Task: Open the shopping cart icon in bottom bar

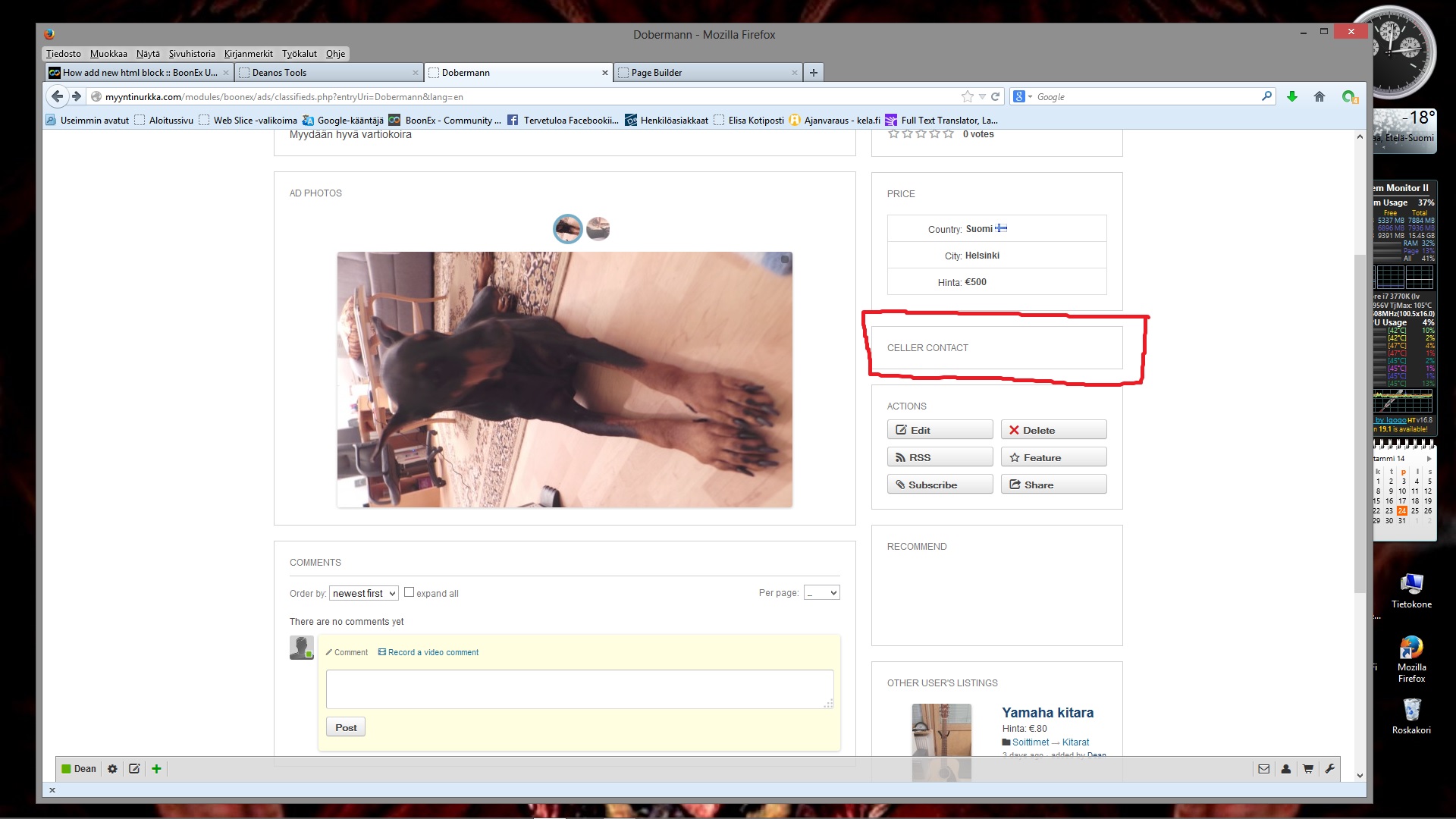Action: pyautogui.click(x=1308, y=769)
